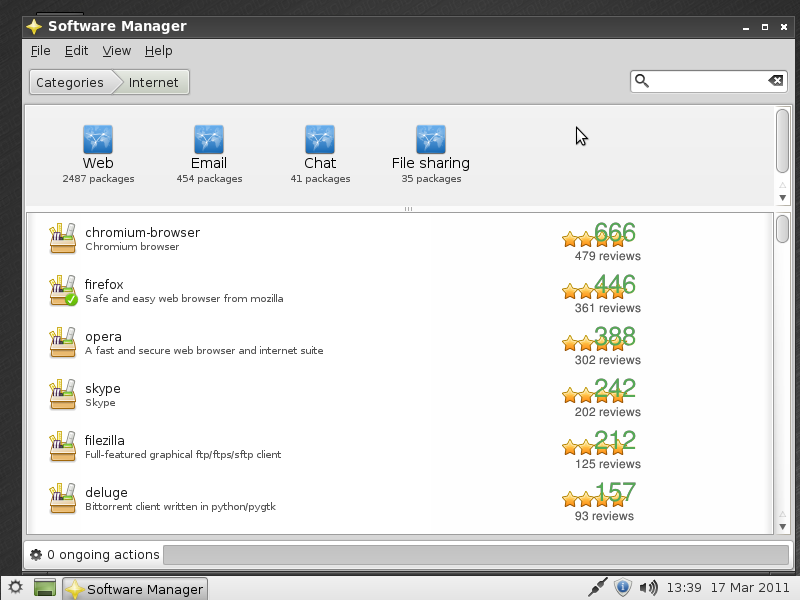The height and width of the screenshot is (600, 800).
Task: Collapse the categories pane with the splitter handle
Action: point(408,208)
